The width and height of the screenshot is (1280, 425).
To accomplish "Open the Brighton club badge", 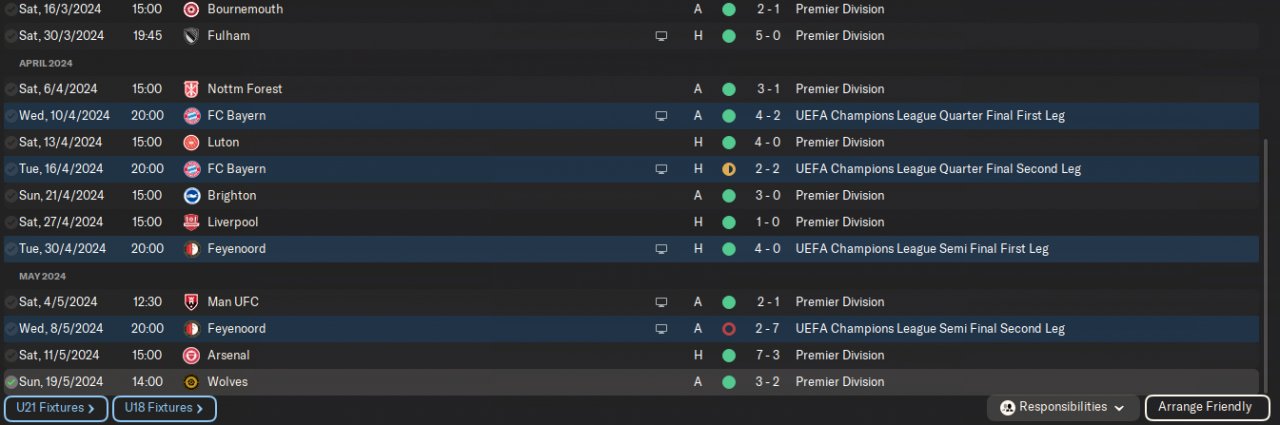I will point(192,196).
